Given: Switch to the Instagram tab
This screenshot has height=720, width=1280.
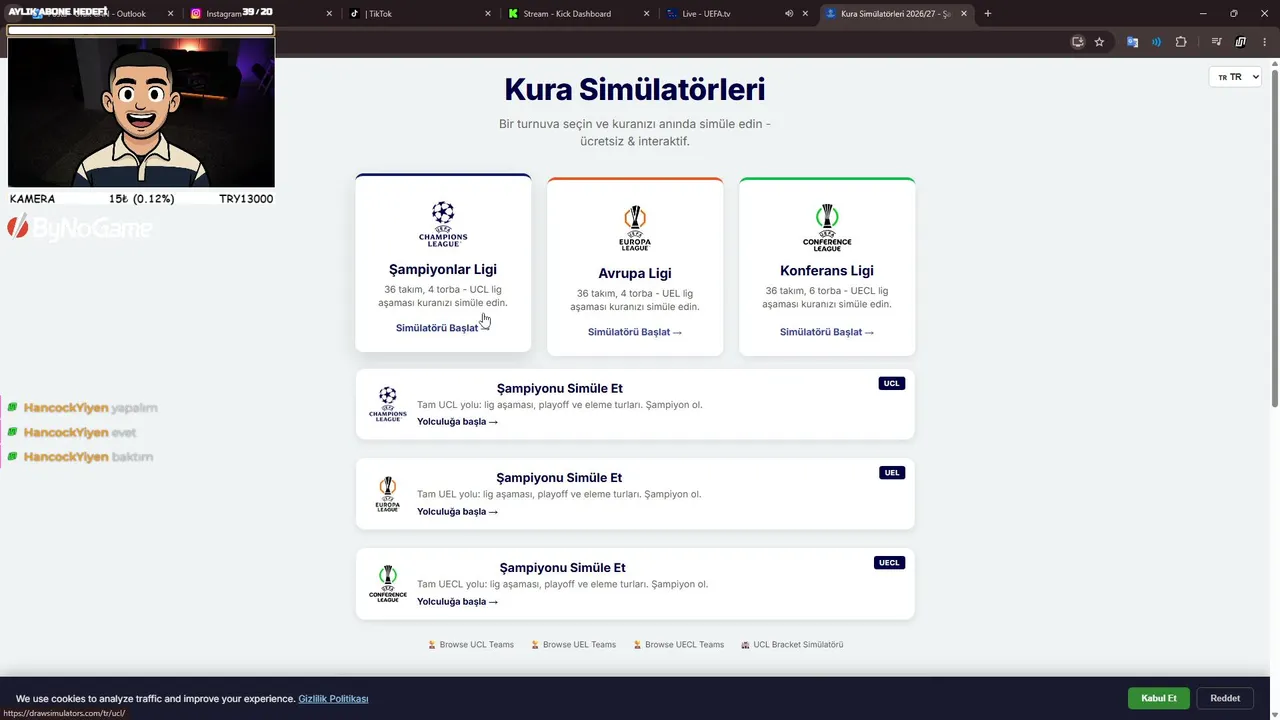Looking at the screenshot, I should pos(262,14).
